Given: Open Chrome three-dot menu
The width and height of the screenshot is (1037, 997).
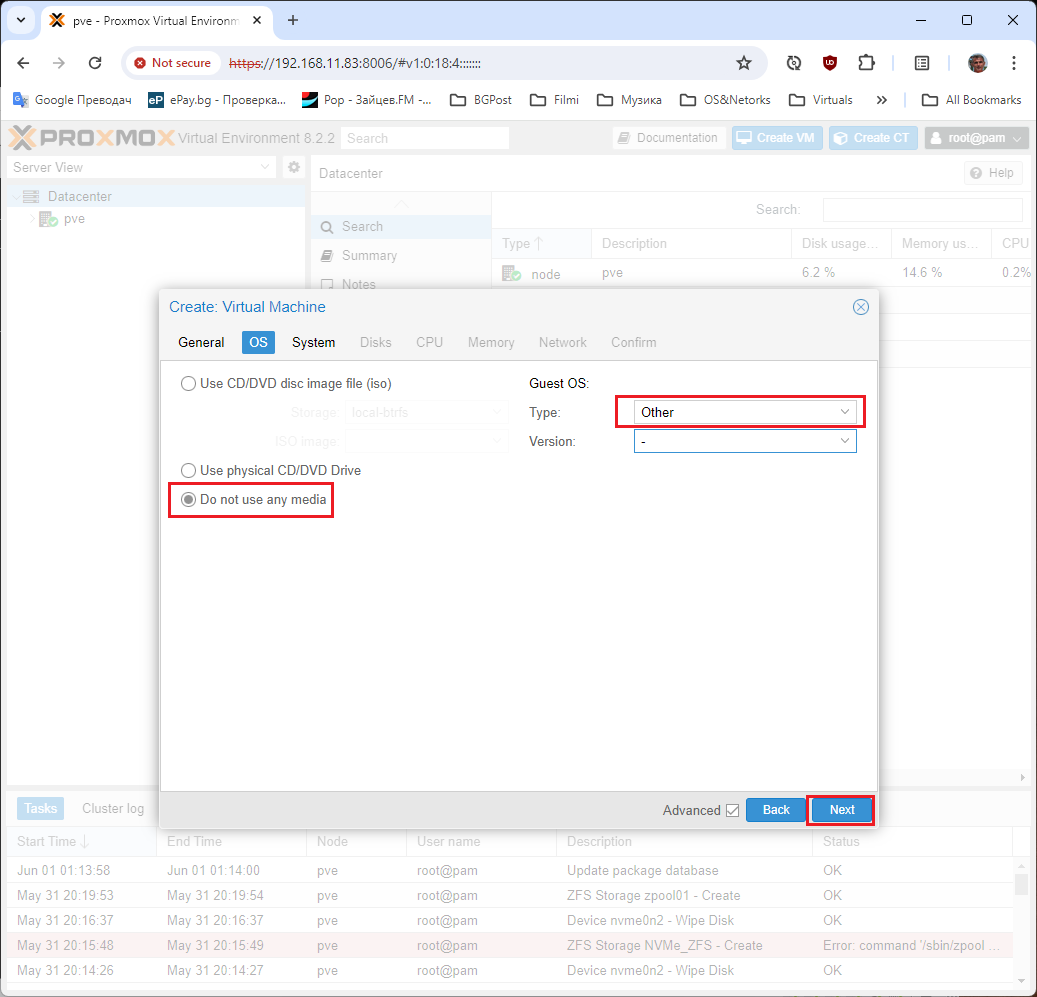Looking at the screenshot, I should click(x=1013, y=63).
